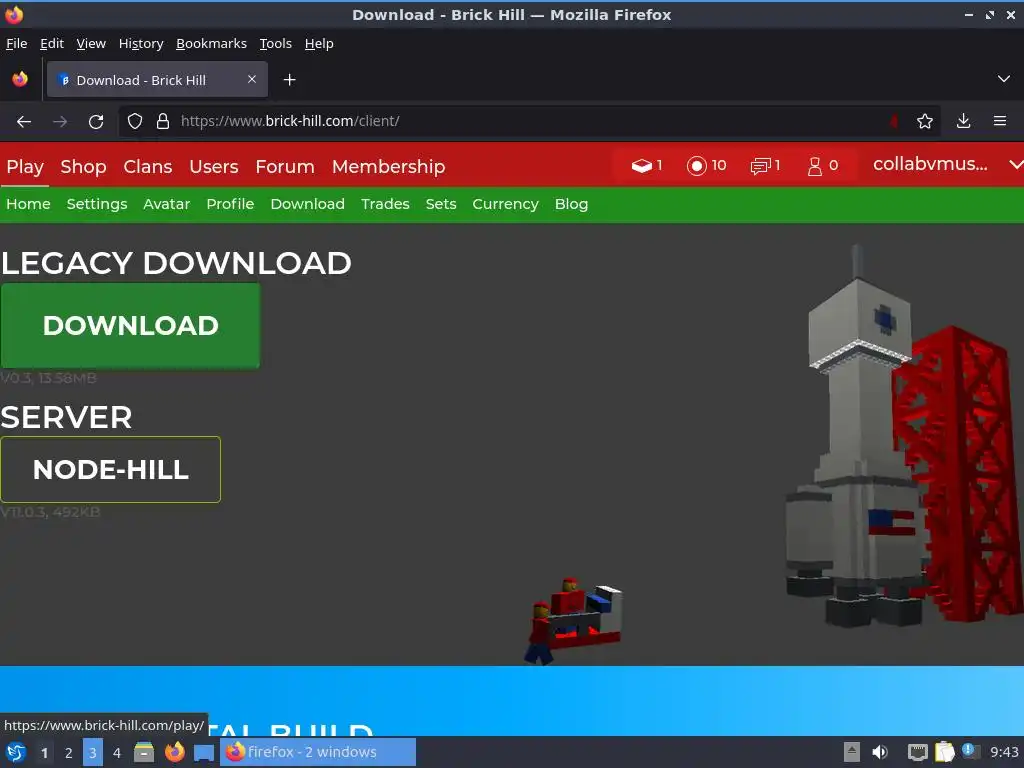Click the 9:43 taskbar clock
The image size is (1024, 768).
[1004, 752]
